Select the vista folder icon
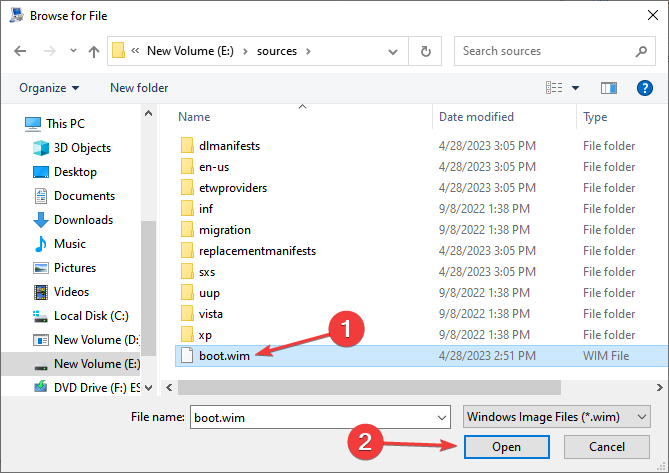 pyautogui.click(x=187, y=313)
